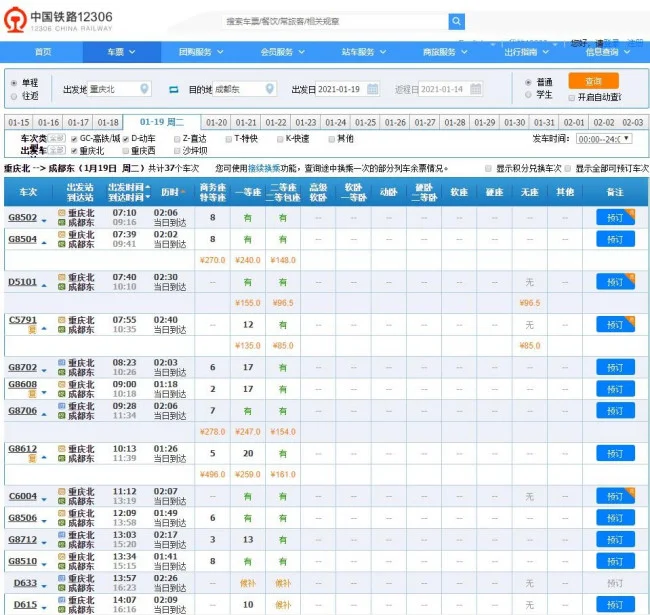Switch to 01-18 date tab
The width and height of the screenshot is (650, 615).
click(x=108, y=123)
